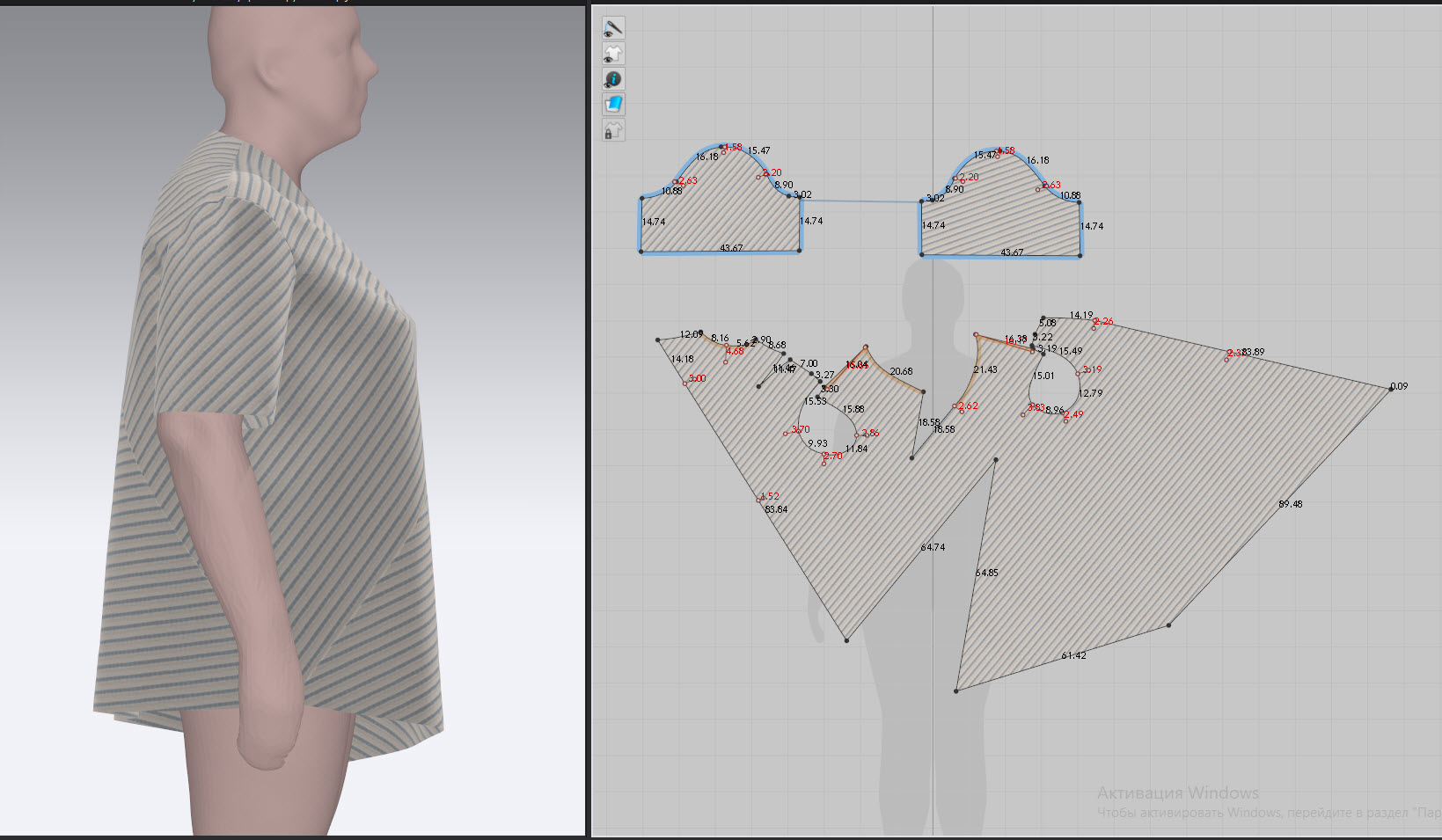Click the 61.42 hem length label
The image size is (1442, 840).
(x=1073, y=655)
